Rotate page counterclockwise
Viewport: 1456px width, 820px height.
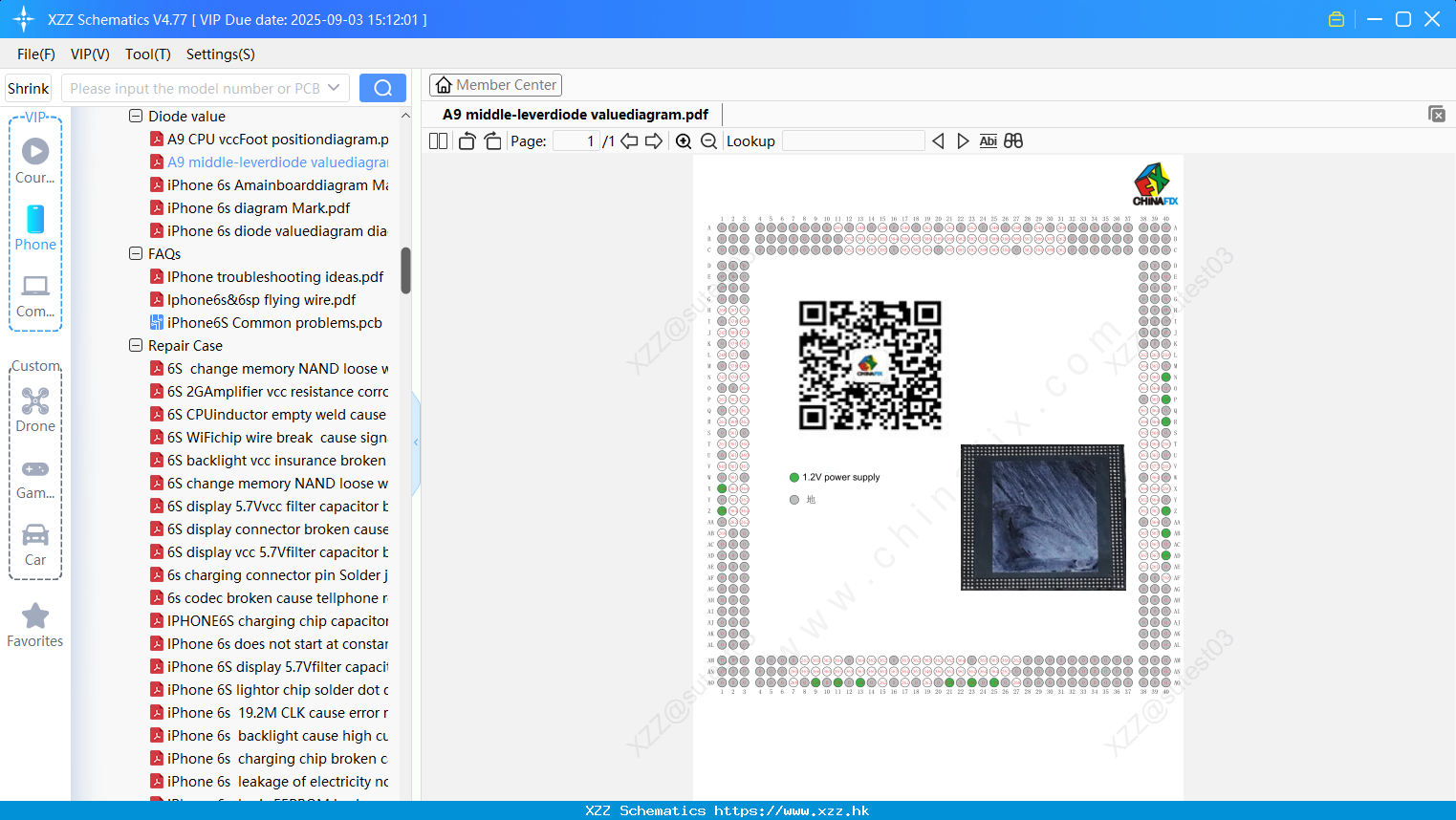(x=467, y=140)
